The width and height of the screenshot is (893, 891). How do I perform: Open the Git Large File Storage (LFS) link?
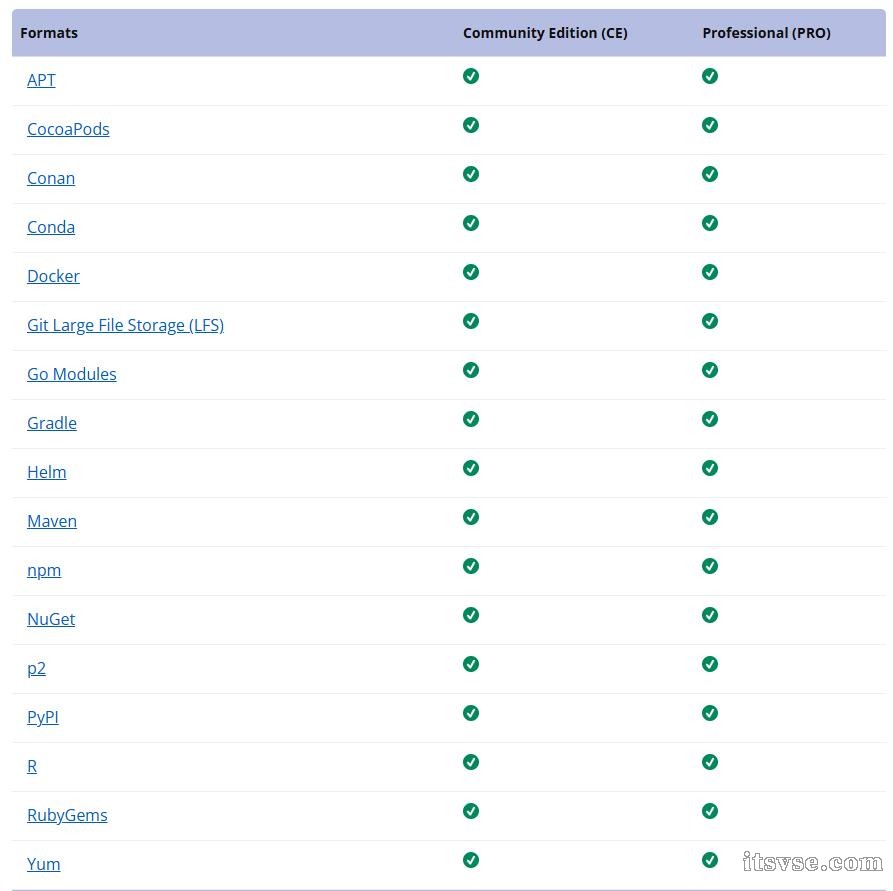[125, 325]
